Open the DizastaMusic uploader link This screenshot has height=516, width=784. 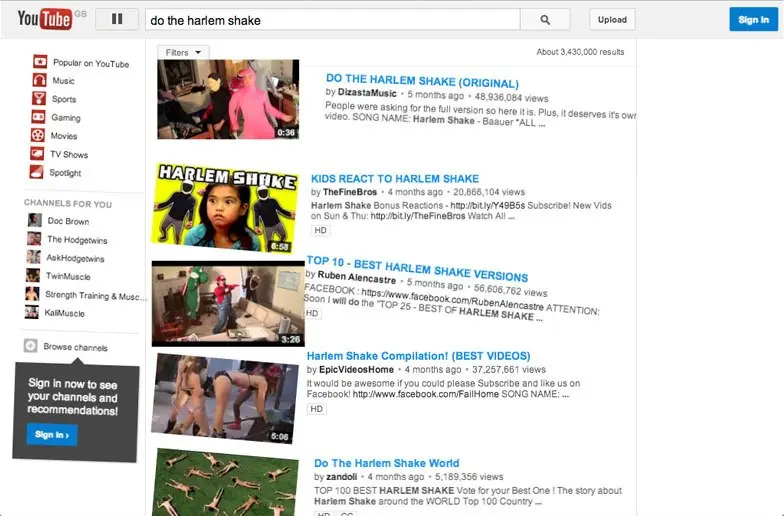pyautogui.click(x=367, y=92)
